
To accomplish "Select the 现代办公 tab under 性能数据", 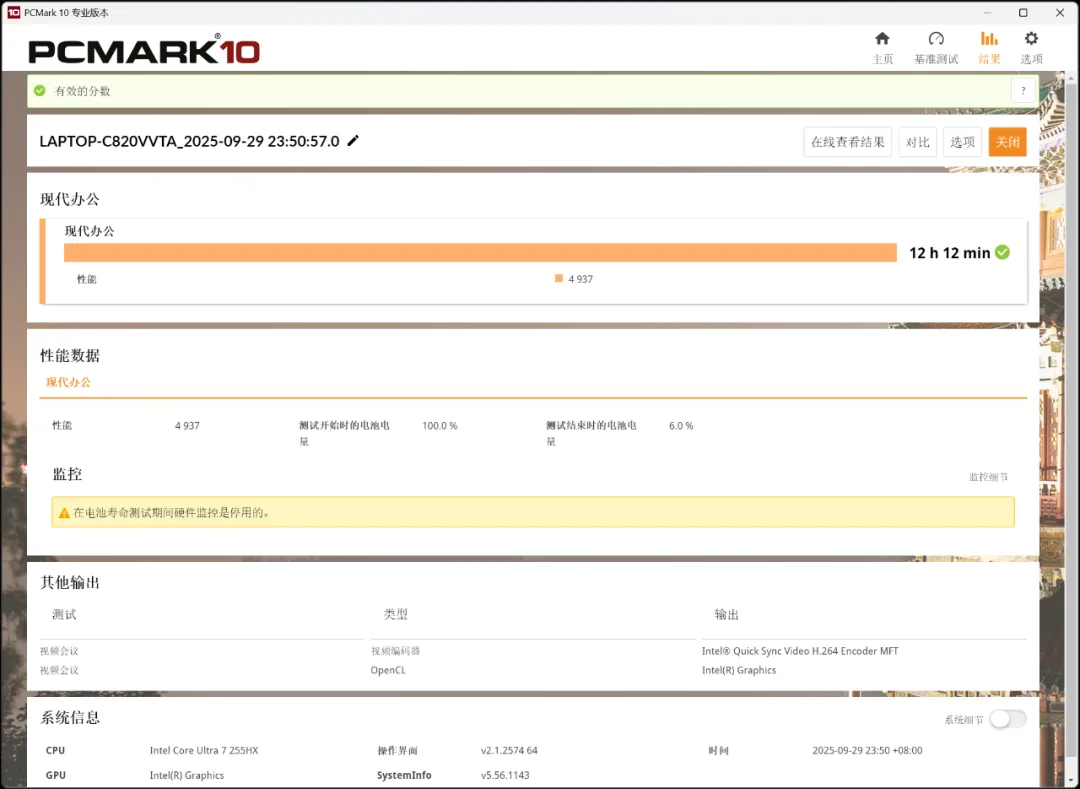I will pos(68,382).
